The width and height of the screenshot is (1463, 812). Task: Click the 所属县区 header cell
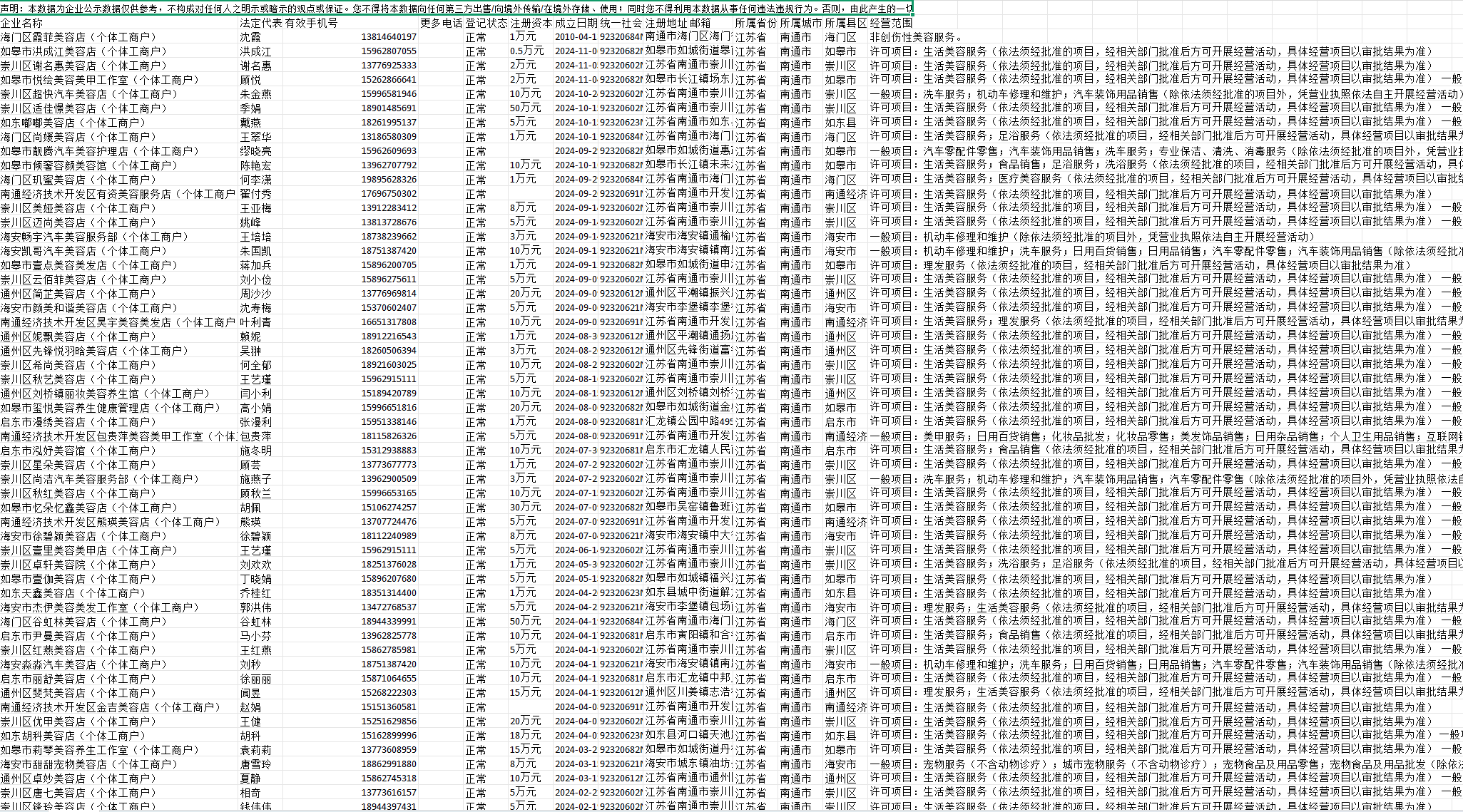point(845,23)
